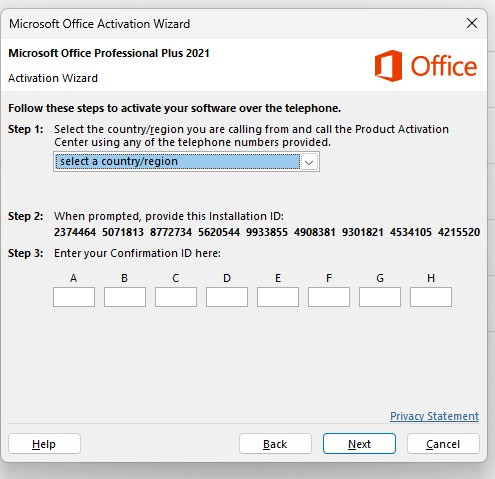This screenshot has width=495, height=479.
Task: Expand the country/region dropdown arrow
Action: coord(309,162)
